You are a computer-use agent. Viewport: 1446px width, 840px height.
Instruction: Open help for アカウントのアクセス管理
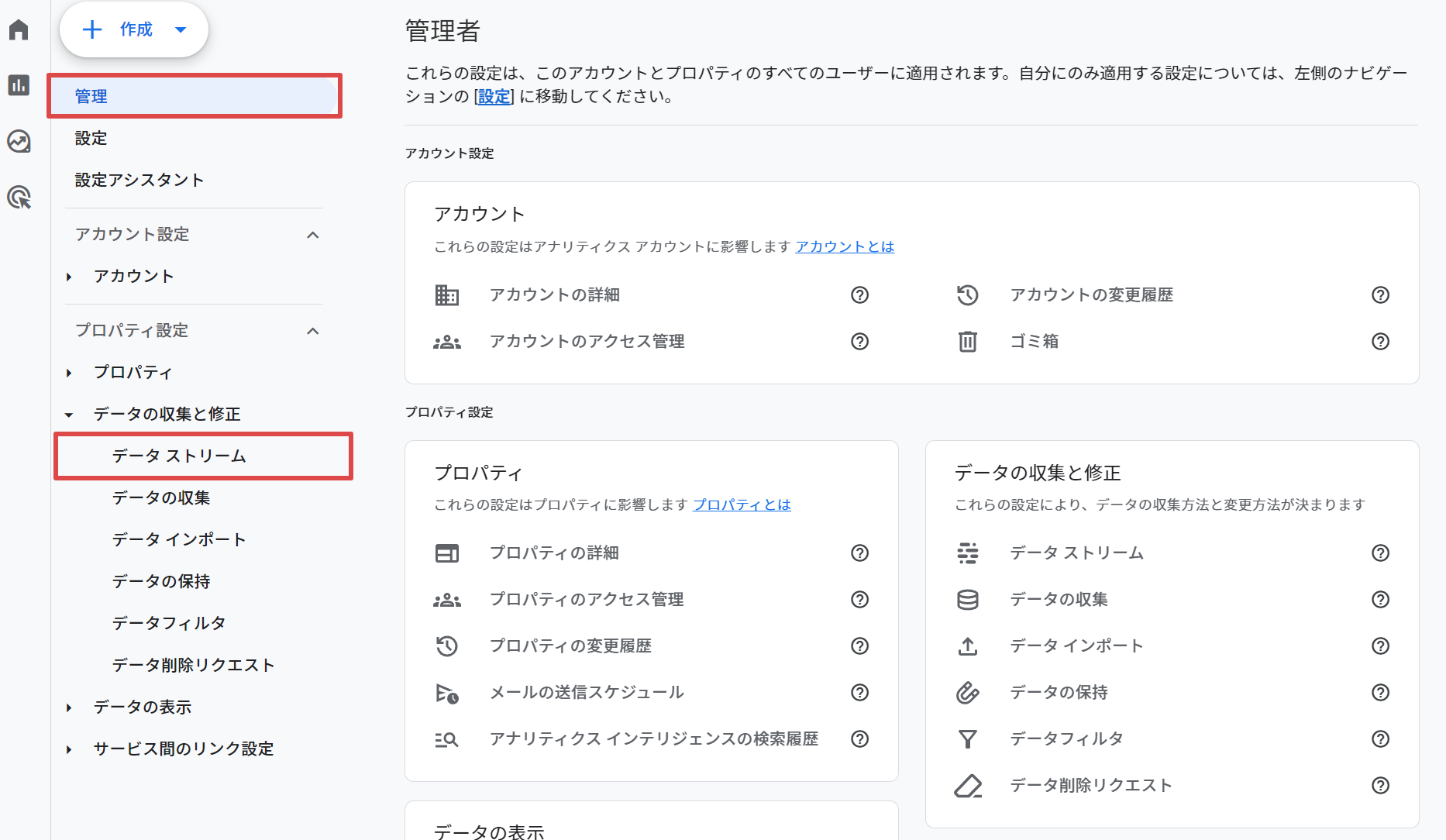(859, 341)
